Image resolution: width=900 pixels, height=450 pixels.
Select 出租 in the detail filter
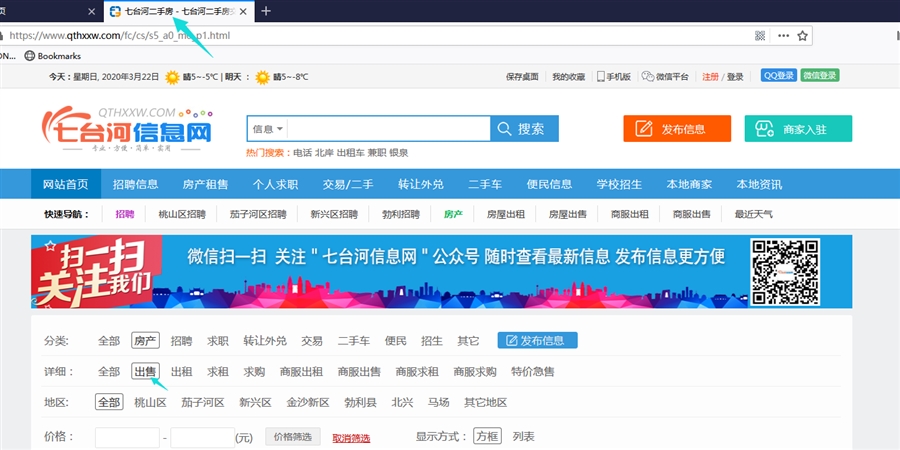point(181,372)
